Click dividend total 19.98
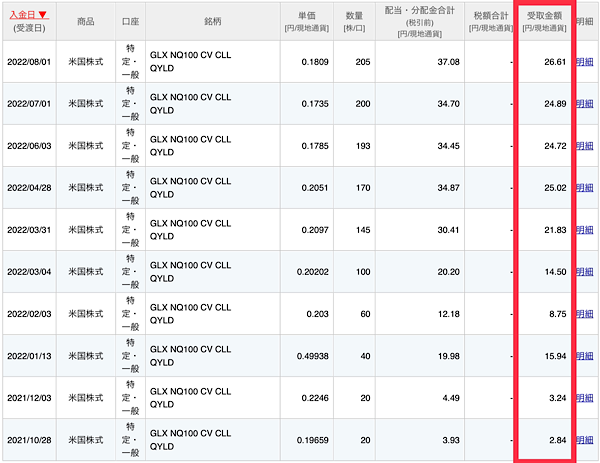The width and height of the screenshot is (600, 463). [448, 356]
